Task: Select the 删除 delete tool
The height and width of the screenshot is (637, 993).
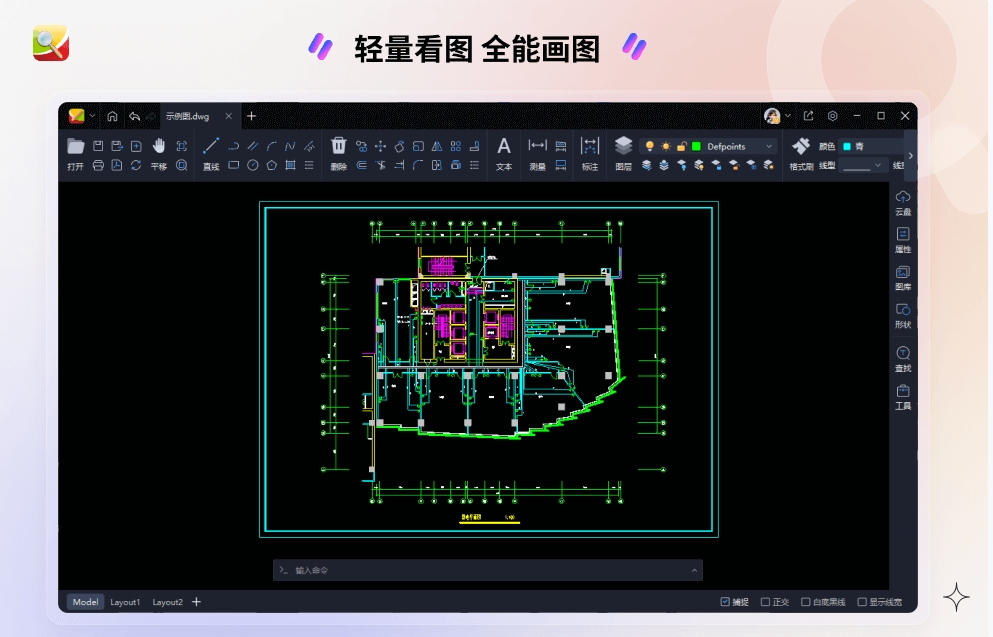Action: pyautogui.click(x=339, y=157)
